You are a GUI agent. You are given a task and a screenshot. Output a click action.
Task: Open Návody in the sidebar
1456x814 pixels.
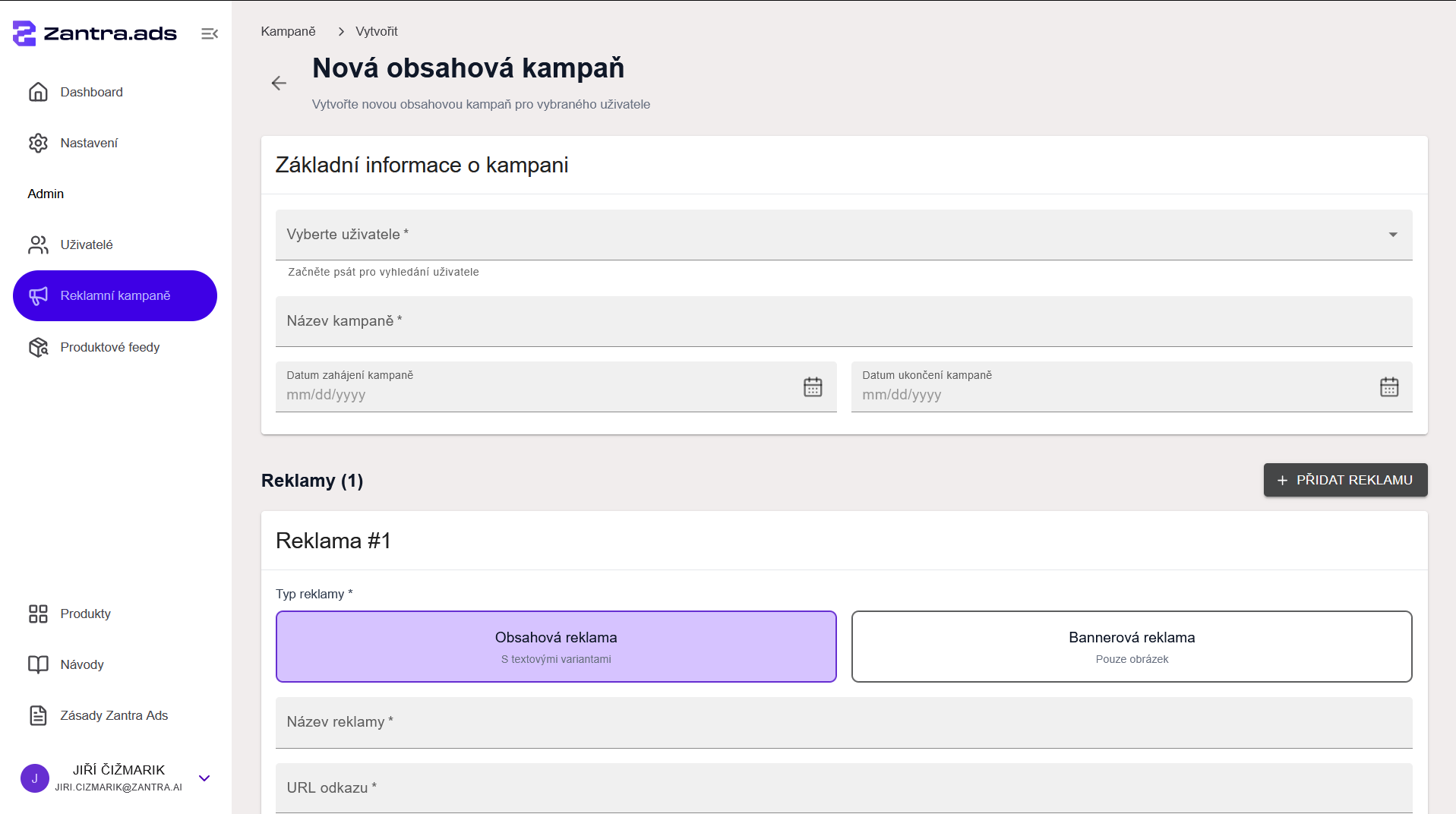115,664
